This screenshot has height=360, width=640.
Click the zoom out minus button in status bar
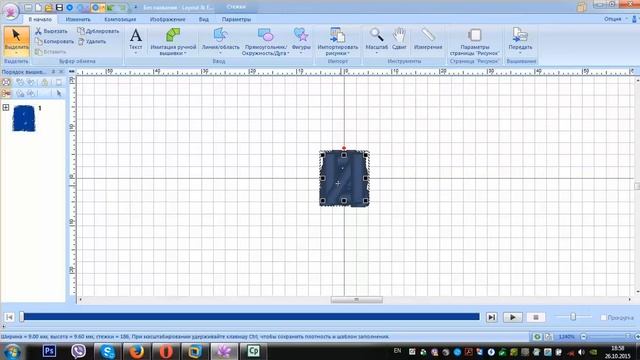pyautogui.click(x=584, y=337)
